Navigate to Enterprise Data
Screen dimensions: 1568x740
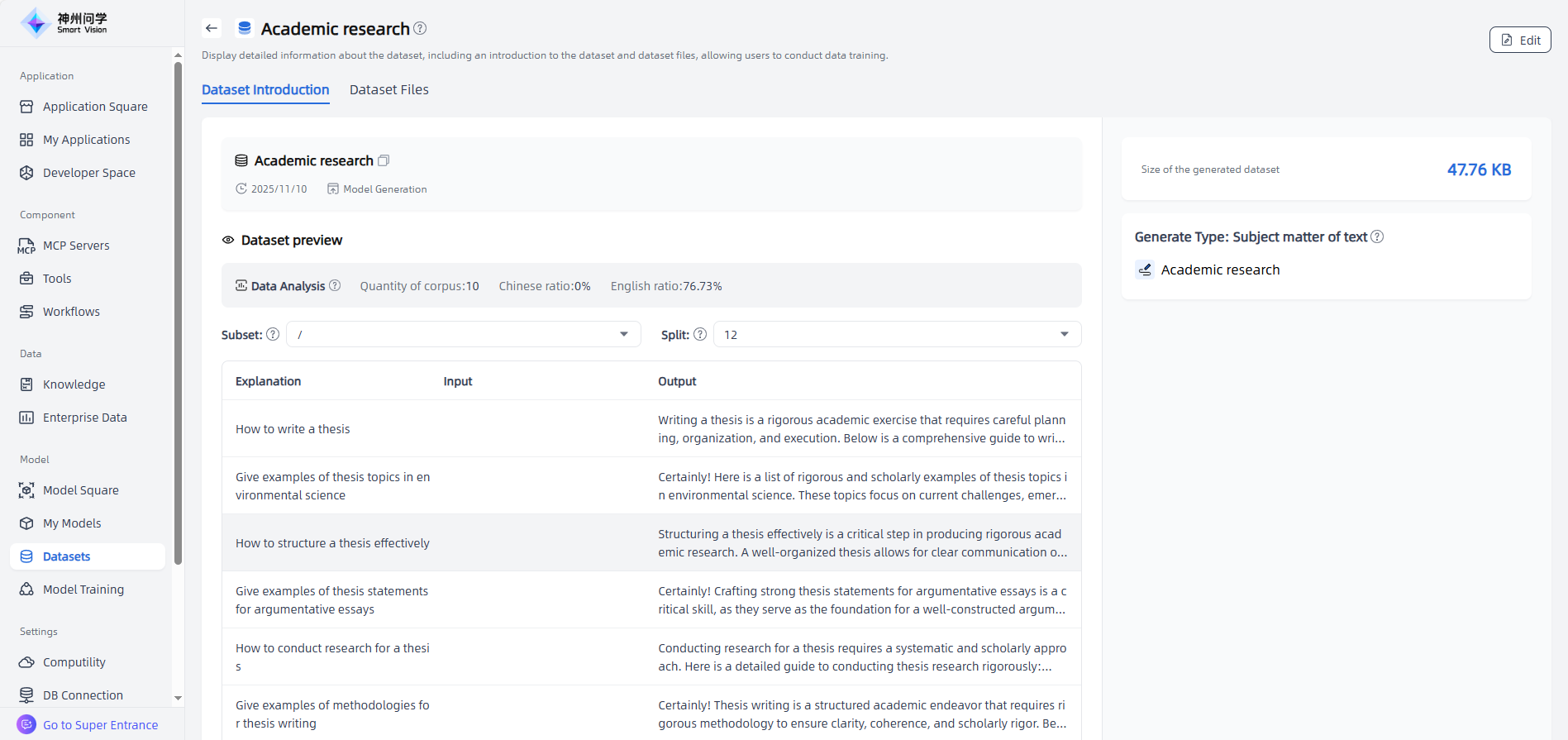(x=84, y=418)
